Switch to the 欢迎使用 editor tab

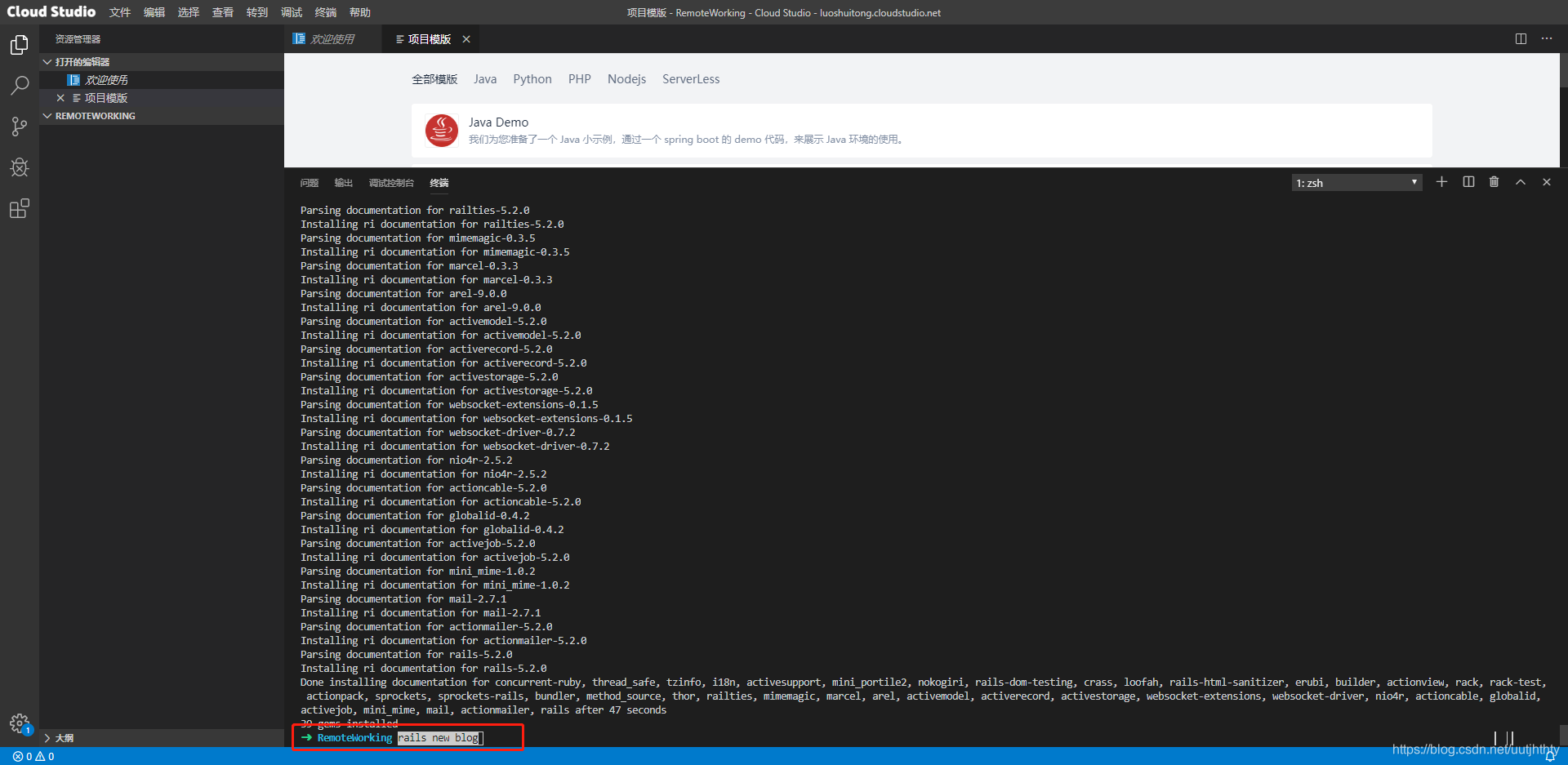coord(332,39)
